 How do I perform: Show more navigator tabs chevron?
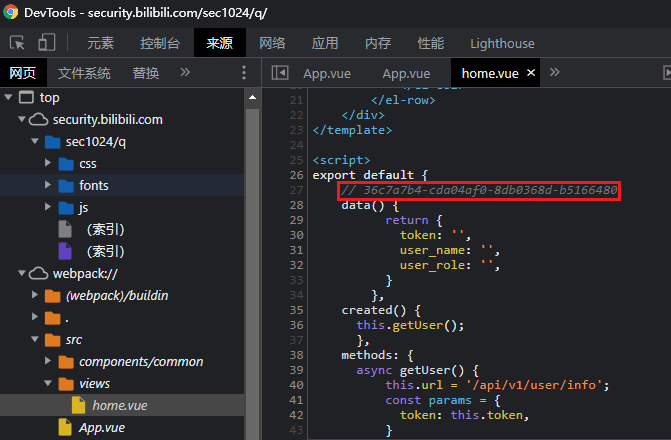coord(185,73)
